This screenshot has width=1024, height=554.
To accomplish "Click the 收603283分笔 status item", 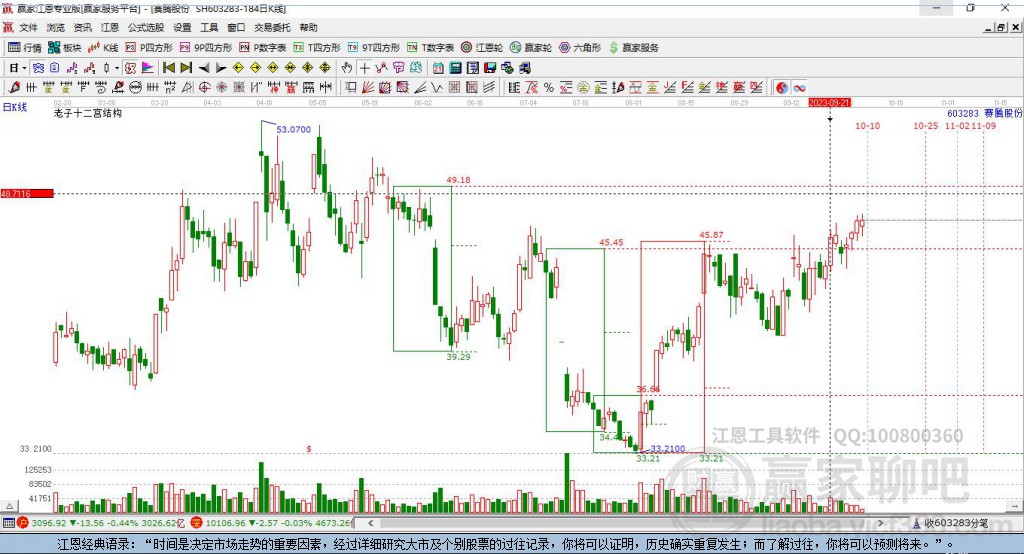I will point(956,523).
